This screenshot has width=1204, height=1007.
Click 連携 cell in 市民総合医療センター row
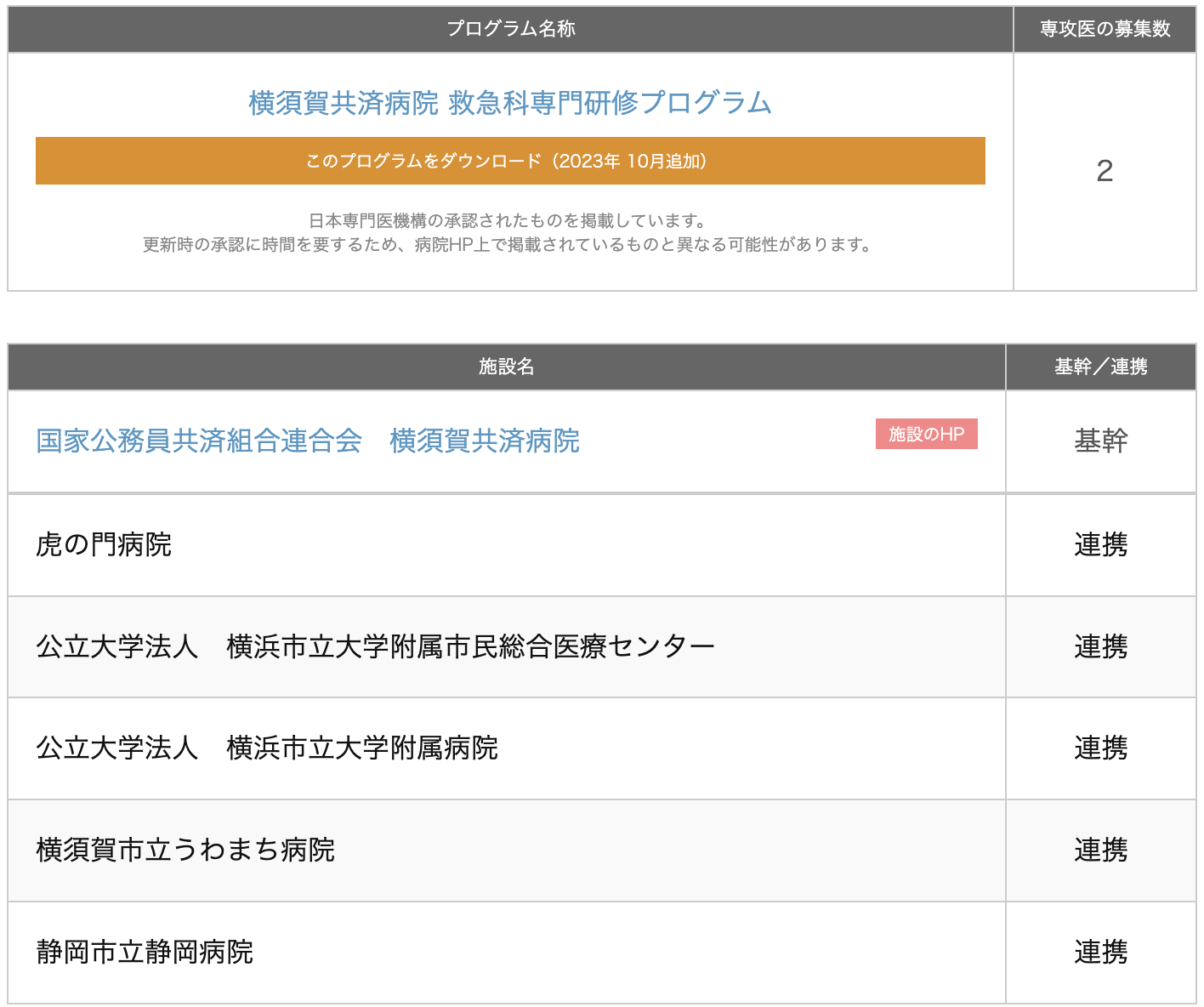[x=1101, y=646]
